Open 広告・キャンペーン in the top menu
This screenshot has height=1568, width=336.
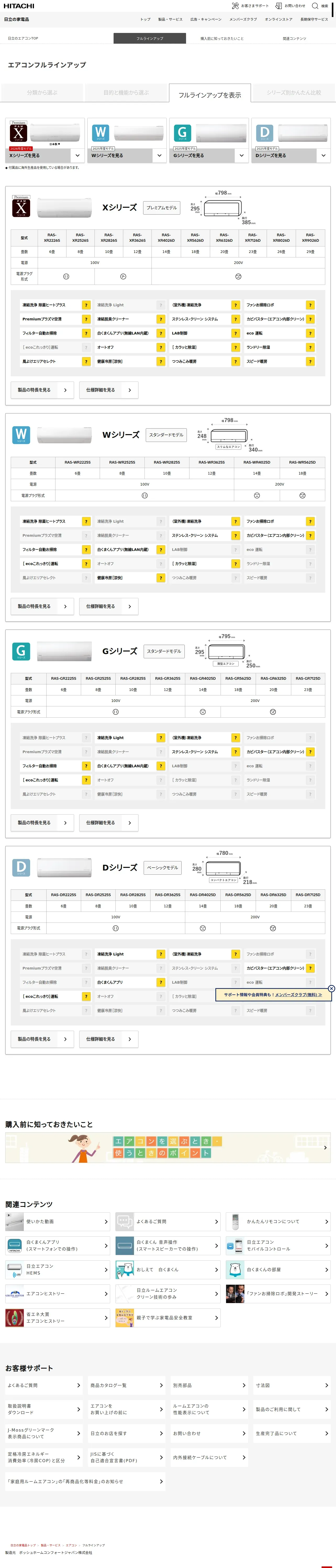pos(206,20)
